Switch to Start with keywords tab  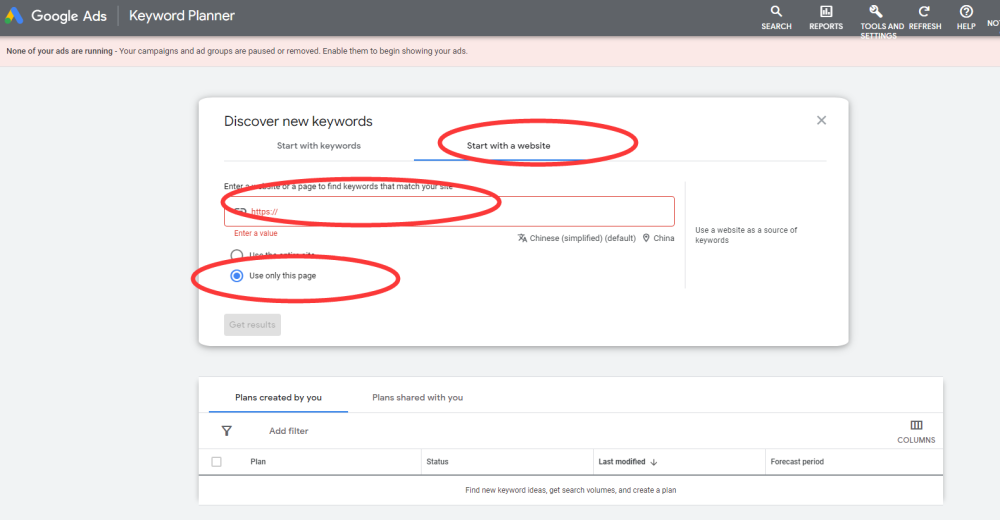tap(318, 145)
